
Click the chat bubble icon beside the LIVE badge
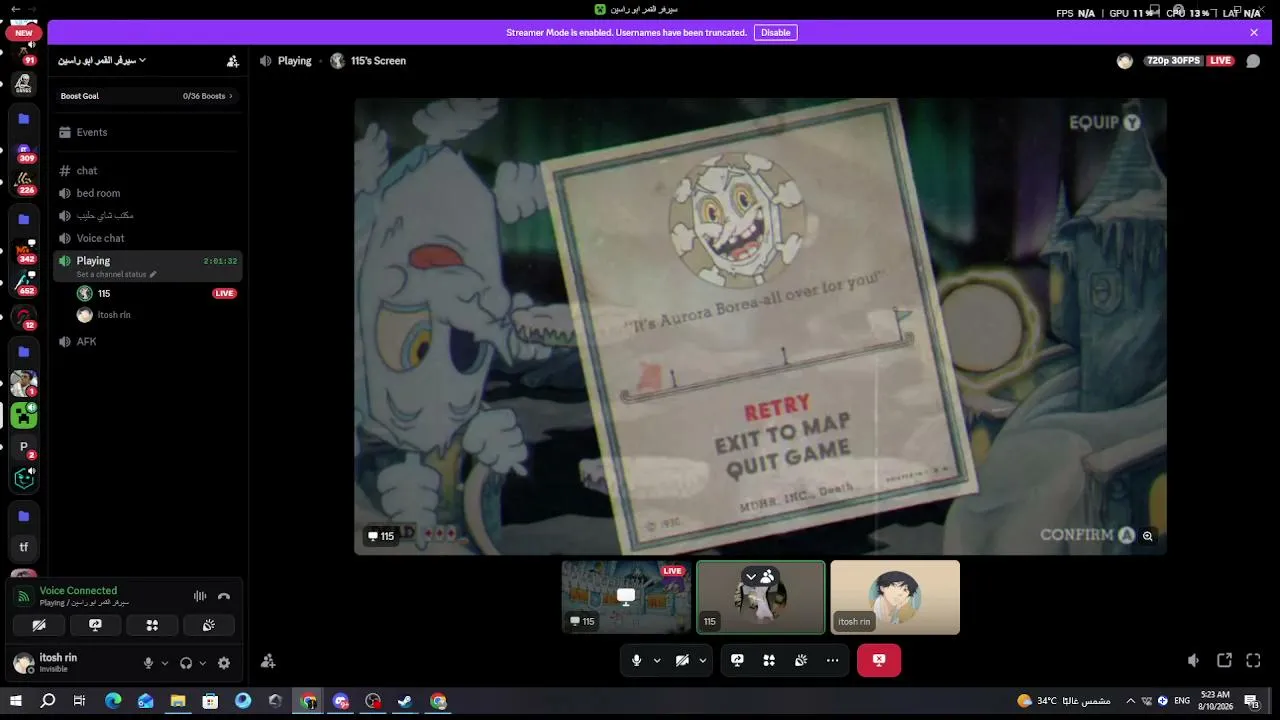[1253, 61]
